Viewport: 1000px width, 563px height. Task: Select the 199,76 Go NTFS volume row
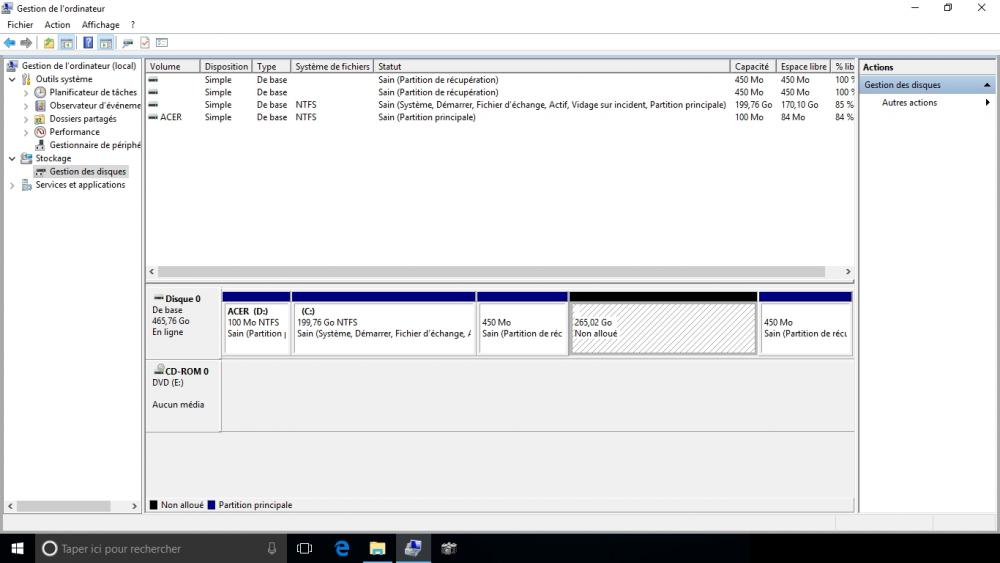(501, 105)
